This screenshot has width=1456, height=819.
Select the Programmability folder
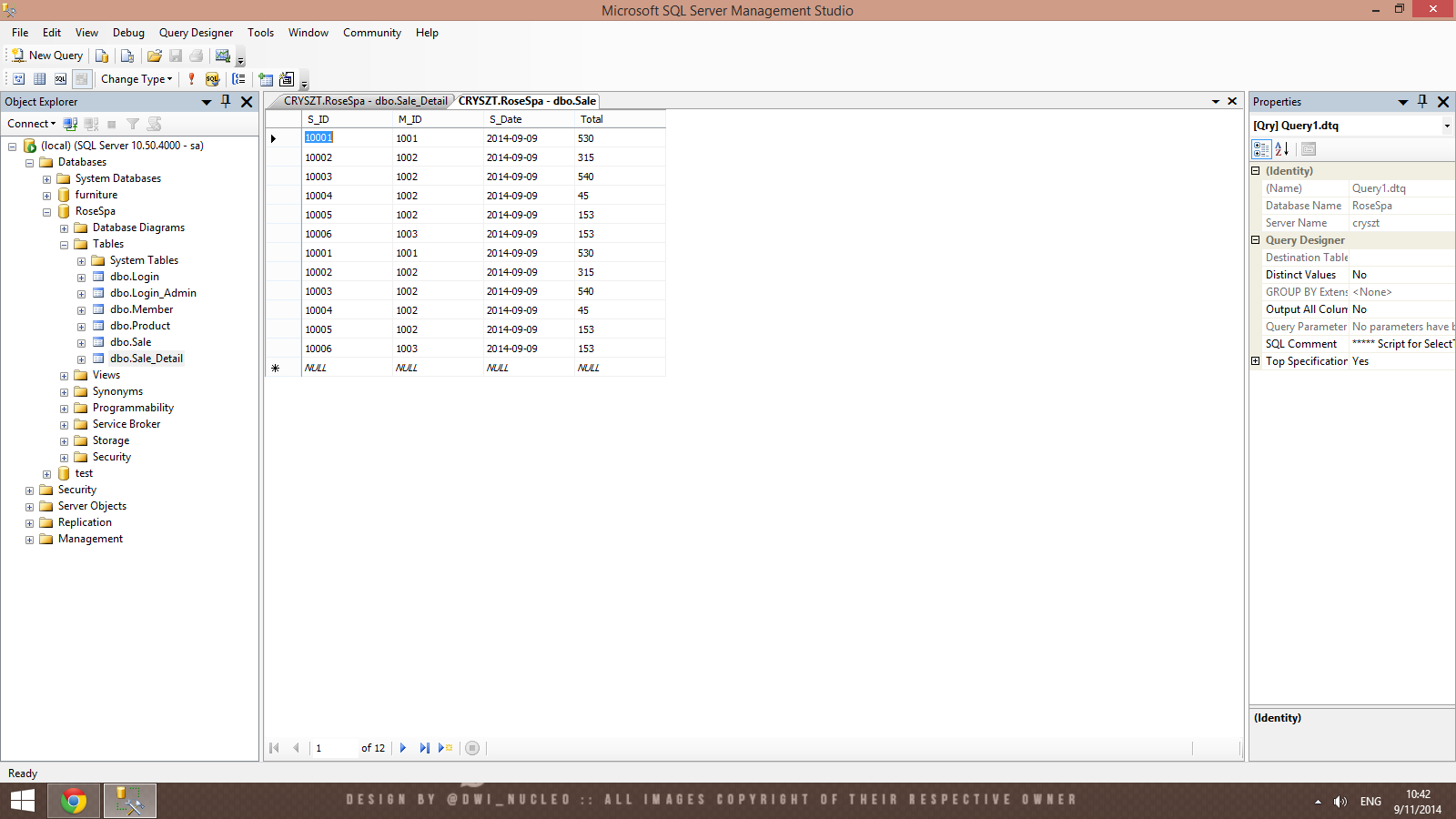pos(133,408)
